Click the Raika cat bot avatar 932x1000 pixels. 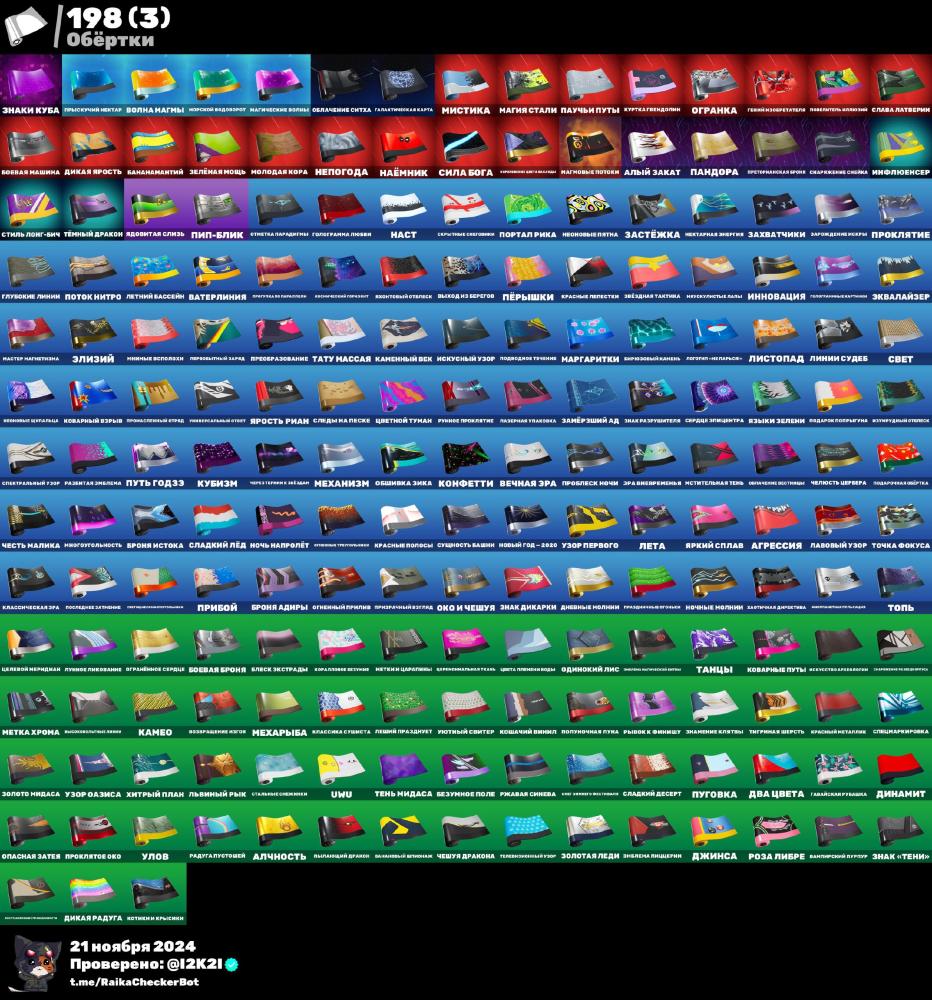[x=35, y=963]
